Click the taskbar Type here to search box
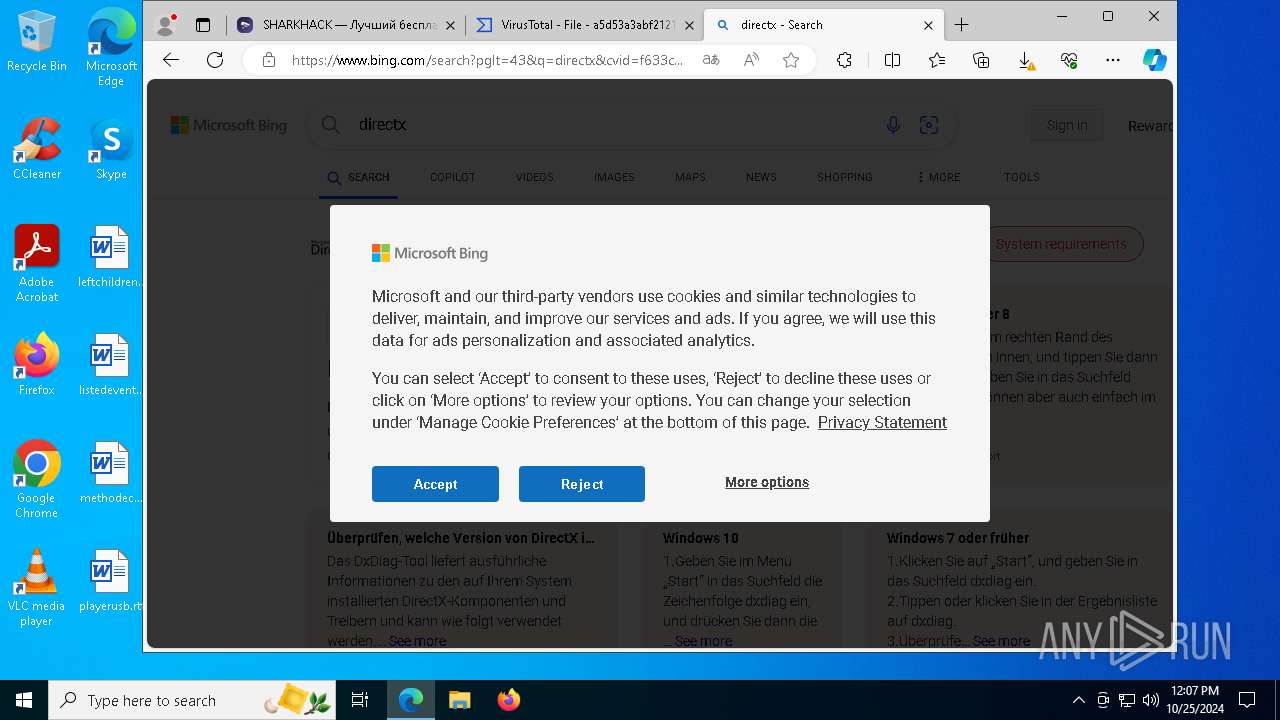This screenshot has width=1280, height=720. (x=193, y=700)
